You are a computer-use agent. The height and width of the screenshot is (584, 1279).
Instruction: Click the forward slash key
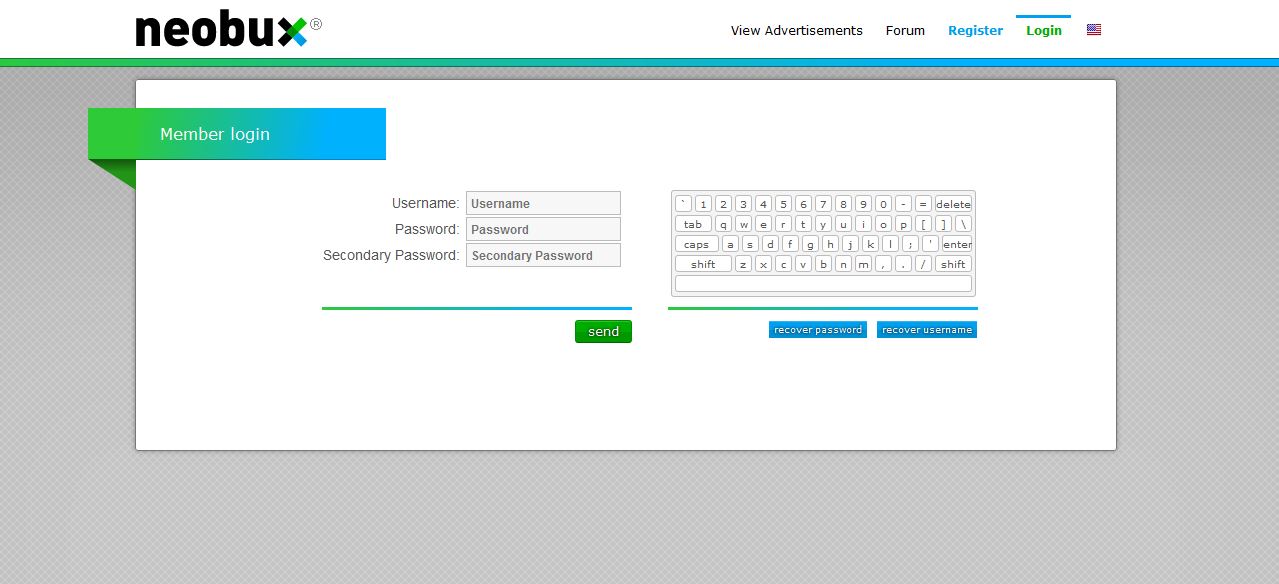(924, 264)
